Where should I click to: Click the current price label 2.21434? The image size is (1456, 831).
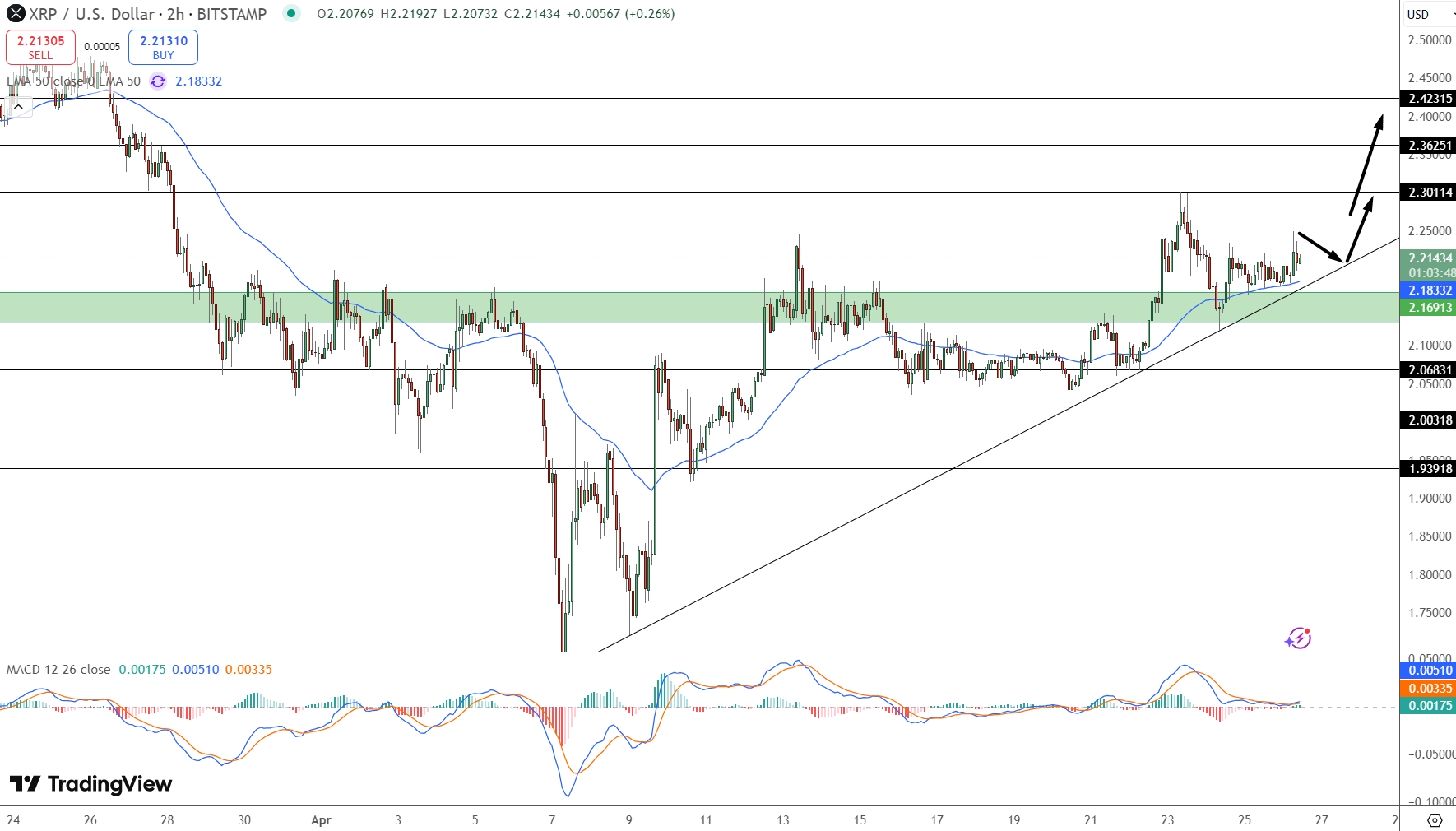tap(1428, 258)
